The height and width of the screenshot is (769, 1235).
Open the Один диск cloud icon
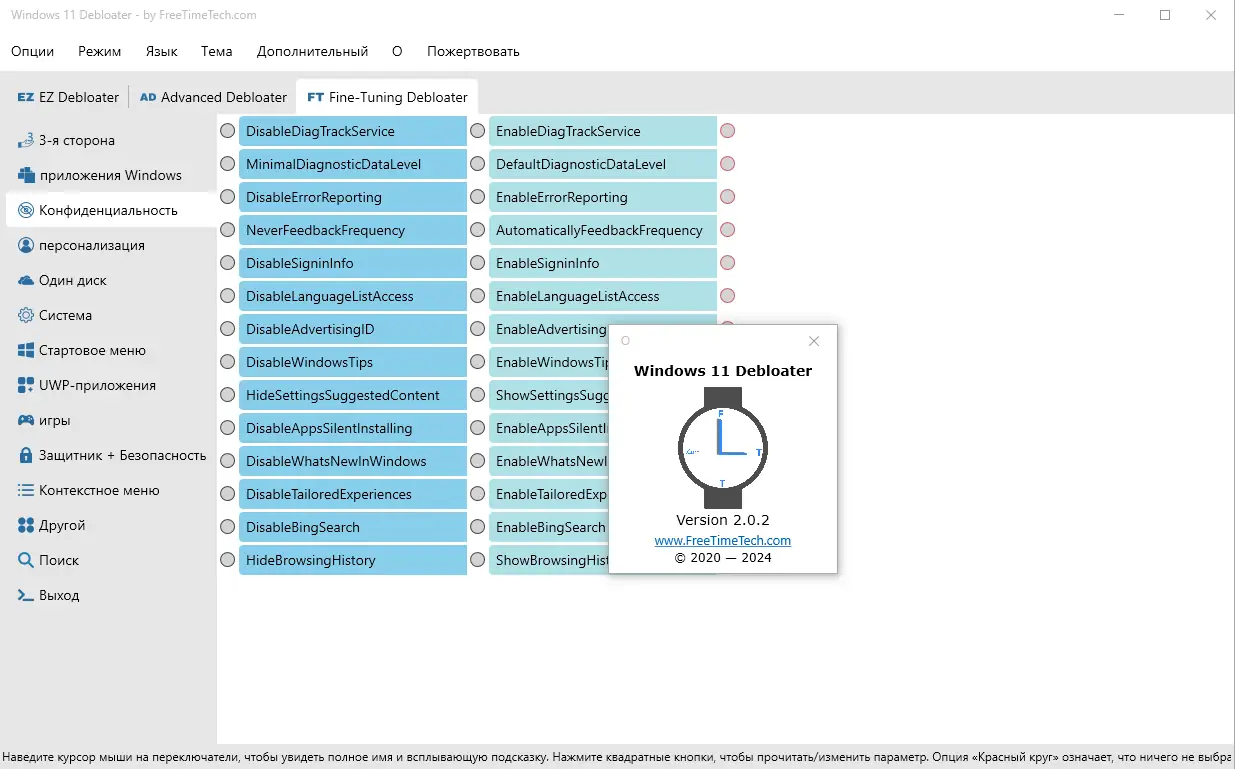coord(26,280)
